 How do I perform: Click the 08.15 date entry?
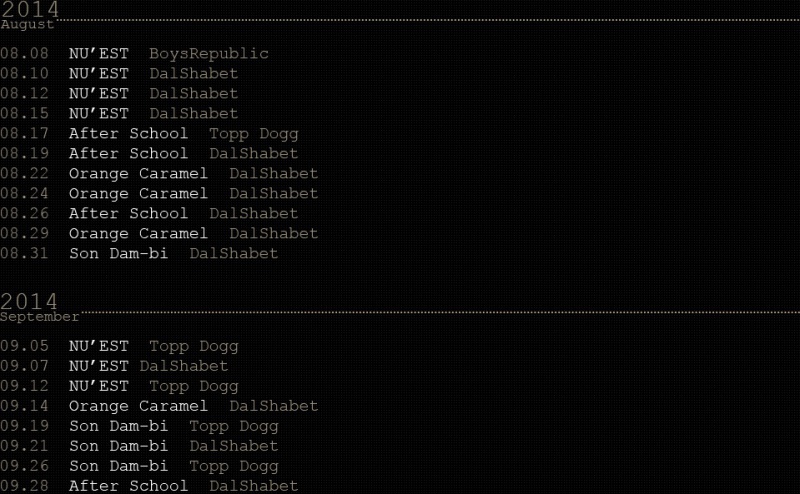pyautogui.click(x=24, y=114)
